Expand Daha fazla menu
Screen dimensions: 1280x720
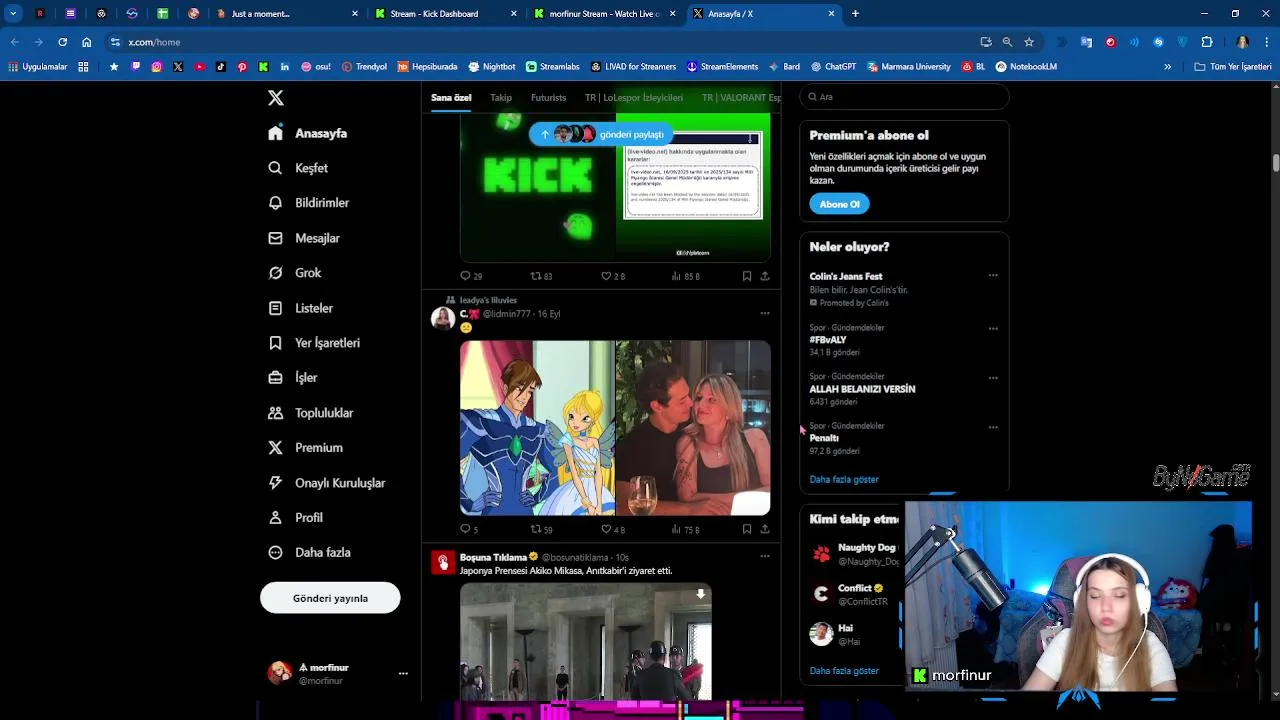click(309, 553)
